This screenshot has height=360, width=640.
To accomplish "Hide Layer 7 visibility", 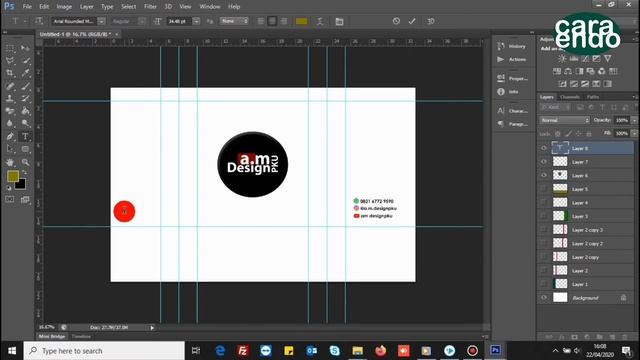I will 544,162.
